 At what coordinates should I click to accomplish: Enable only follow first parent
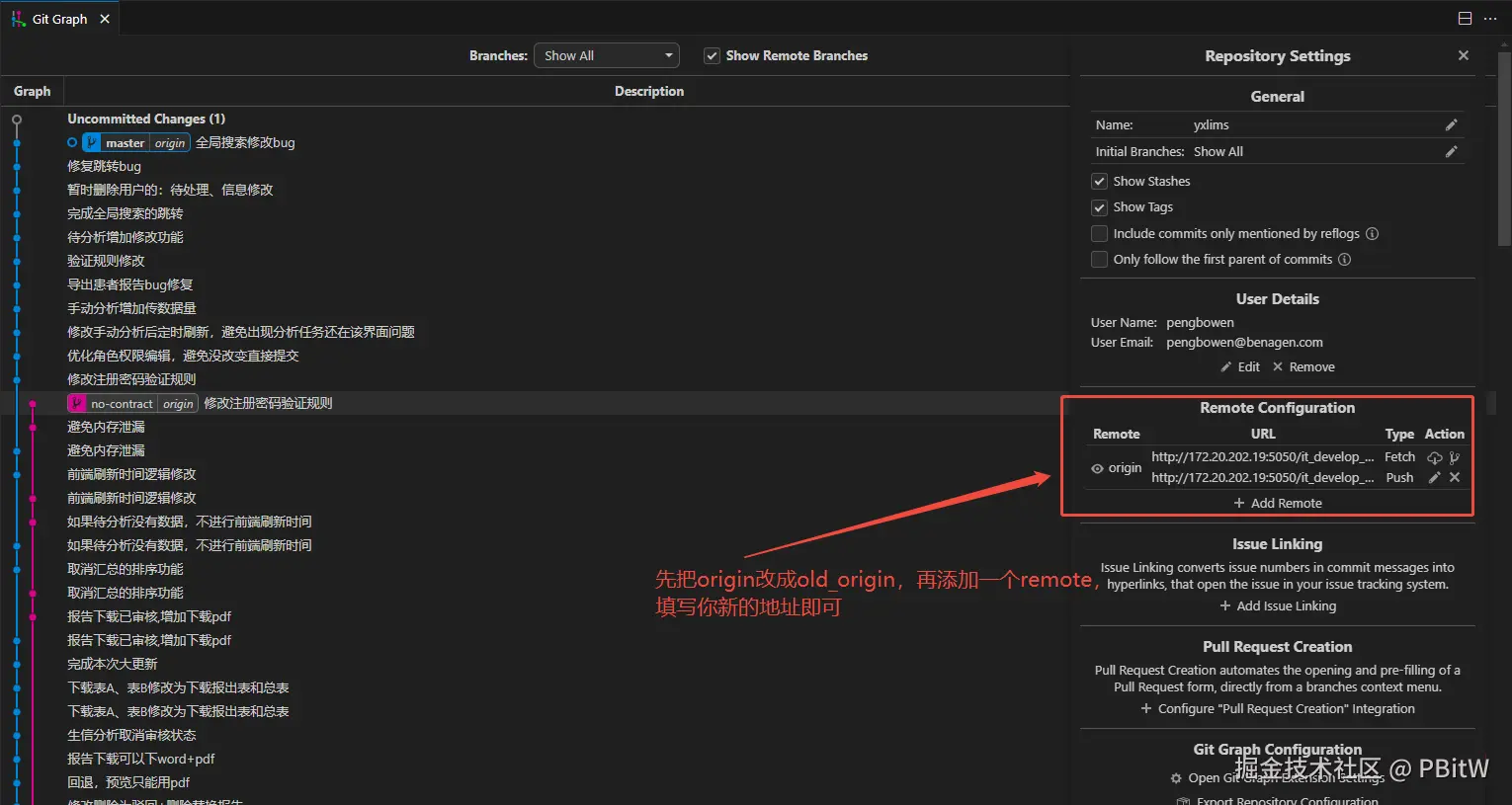(1099, 260)
